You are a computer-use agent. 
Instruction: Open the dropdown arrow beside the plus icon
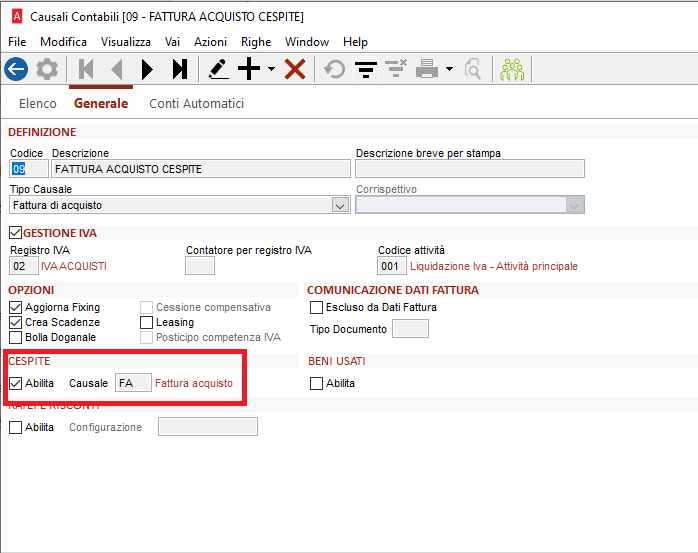pyautogui.click(x=271, y=69)
